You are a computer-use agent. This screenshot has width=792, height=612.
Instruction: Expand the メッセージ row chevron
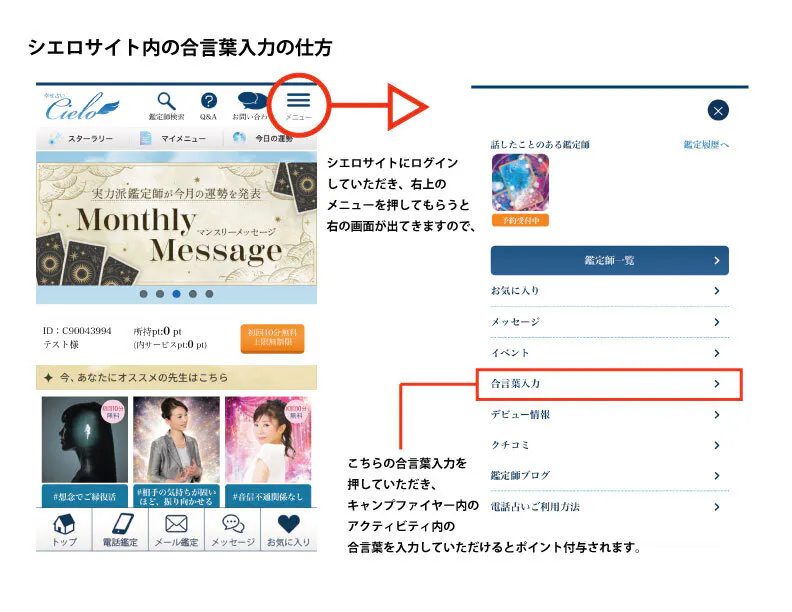coord(717,322)
